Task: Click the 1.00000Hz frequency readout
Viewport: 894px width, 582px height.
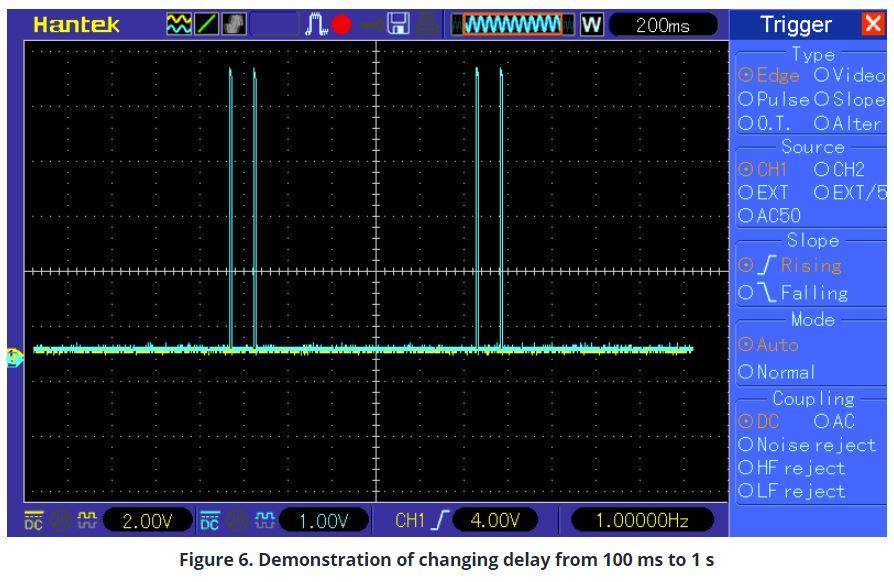Action: point(643,520)
